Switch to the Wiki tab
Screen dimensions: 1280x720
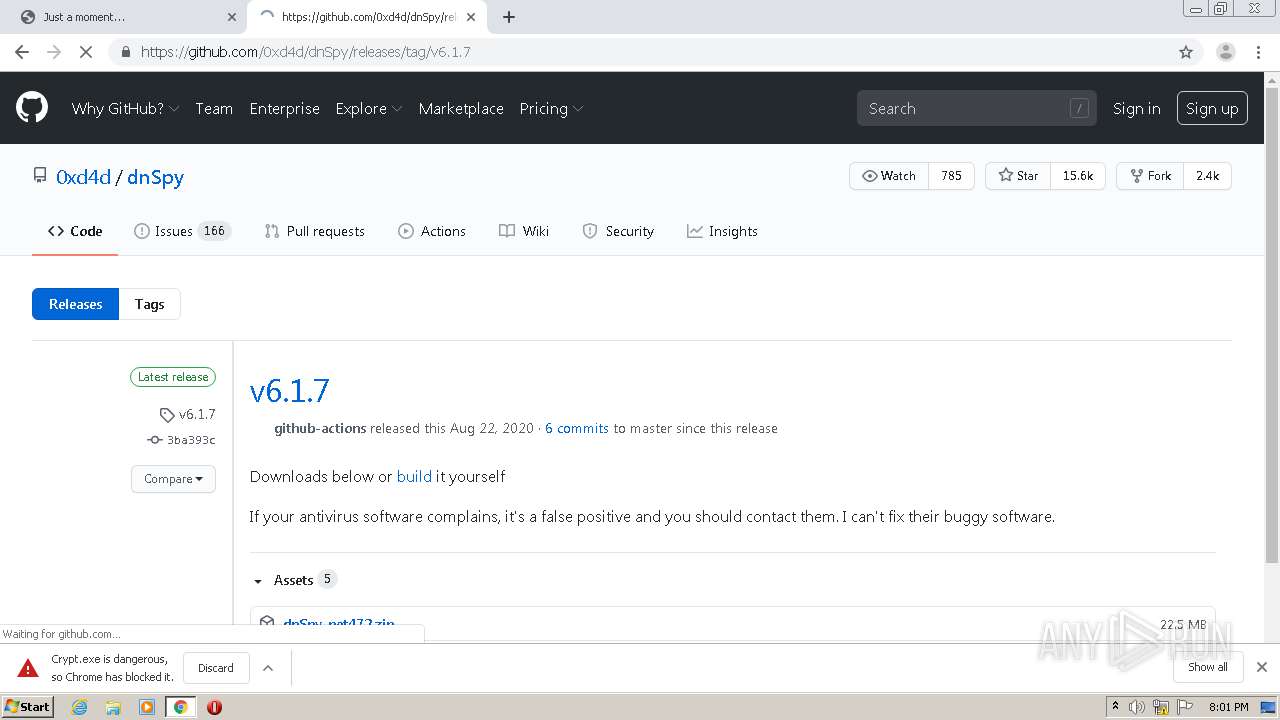(524, 231)
